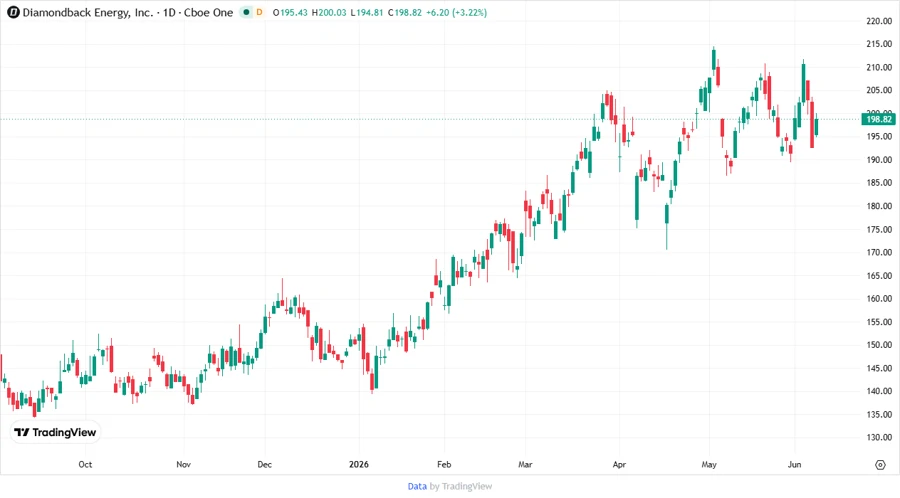This screenshot has height=498, width=900.
Task: Click the Cboe One exchange label
Action: [208, 12]
